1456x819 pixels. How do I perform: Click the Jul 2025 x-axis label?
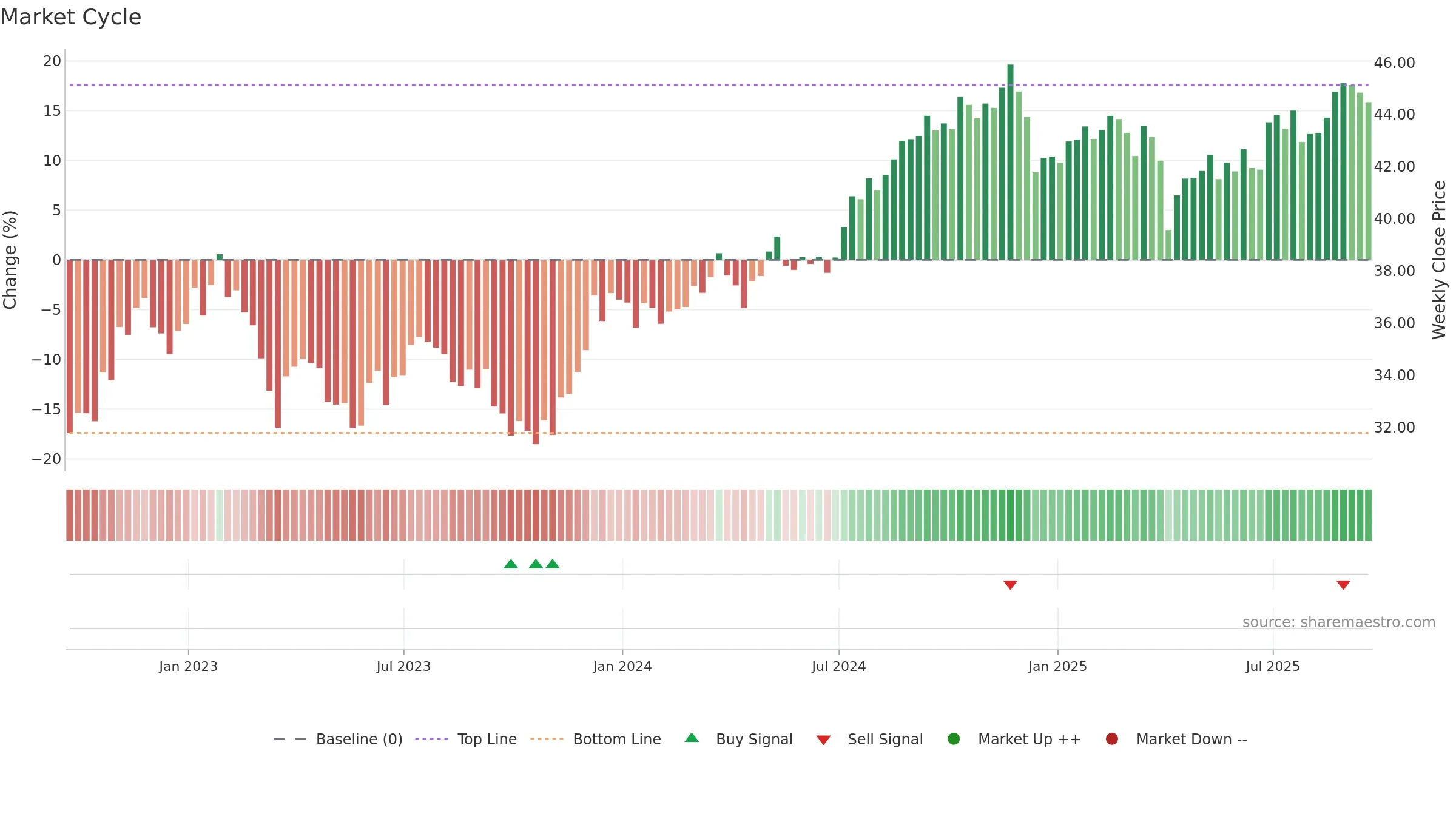tap(1273, 666)
